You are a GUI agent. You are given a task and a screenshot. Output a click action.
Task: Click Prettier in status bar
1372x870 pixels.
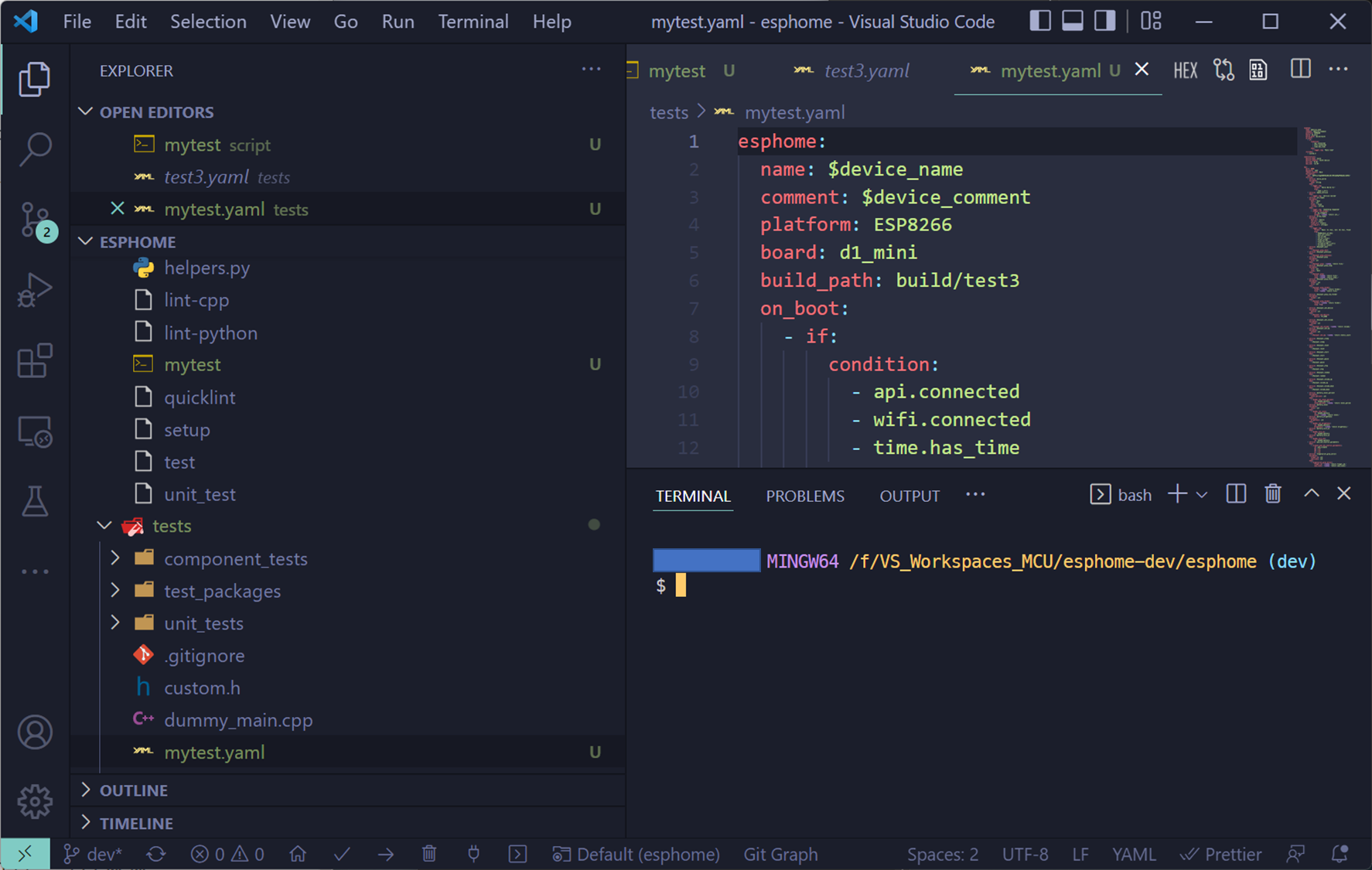click(1220, 854)
